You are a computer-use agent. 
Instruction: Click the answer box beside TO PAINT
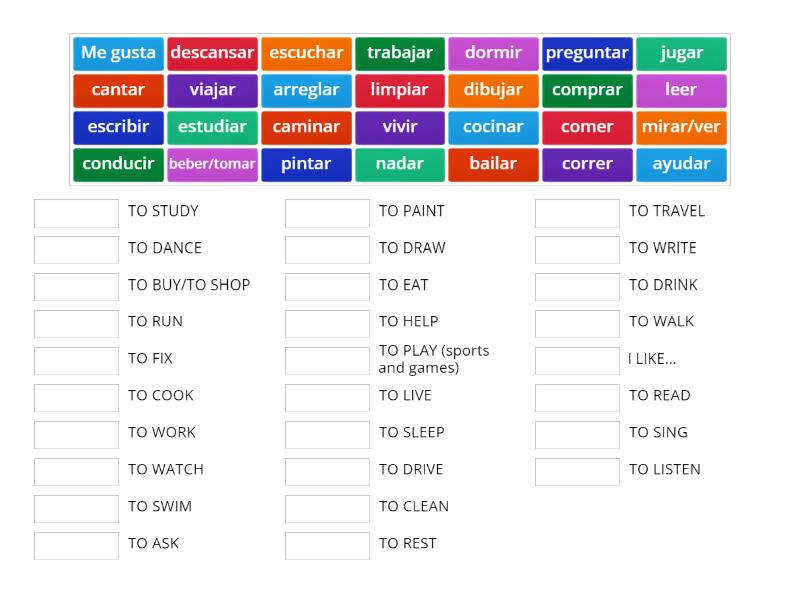click(326, 212)
